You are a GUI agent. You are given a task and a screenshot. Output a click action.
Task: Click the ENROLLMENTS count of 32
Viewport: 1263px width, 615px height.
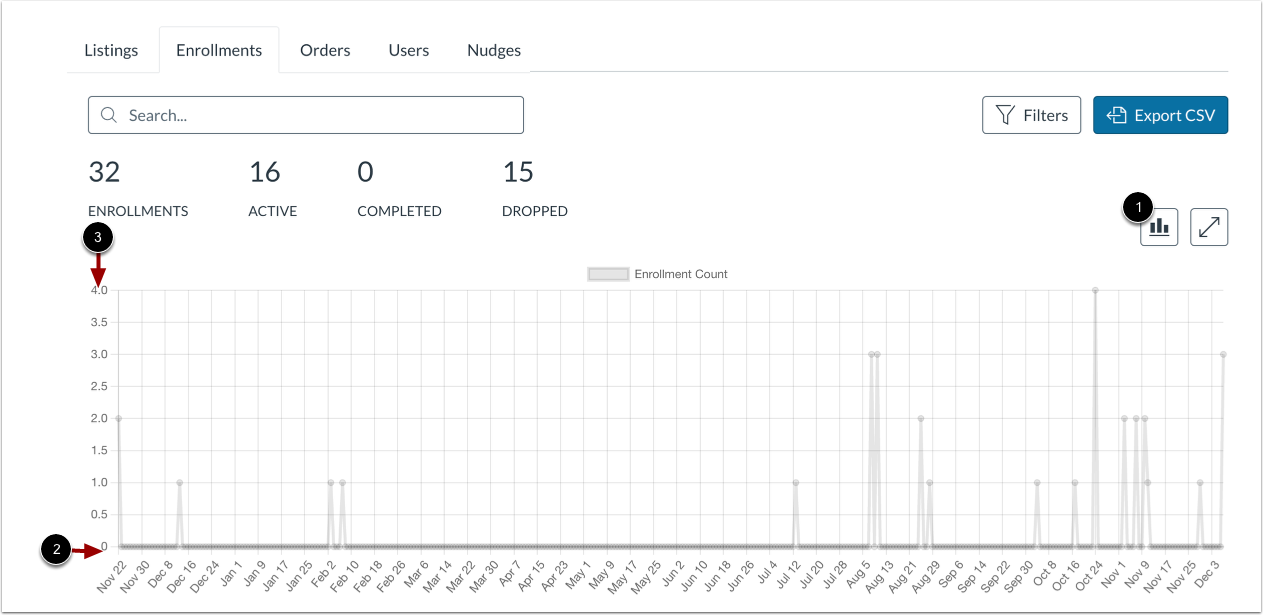click(105, 172)
